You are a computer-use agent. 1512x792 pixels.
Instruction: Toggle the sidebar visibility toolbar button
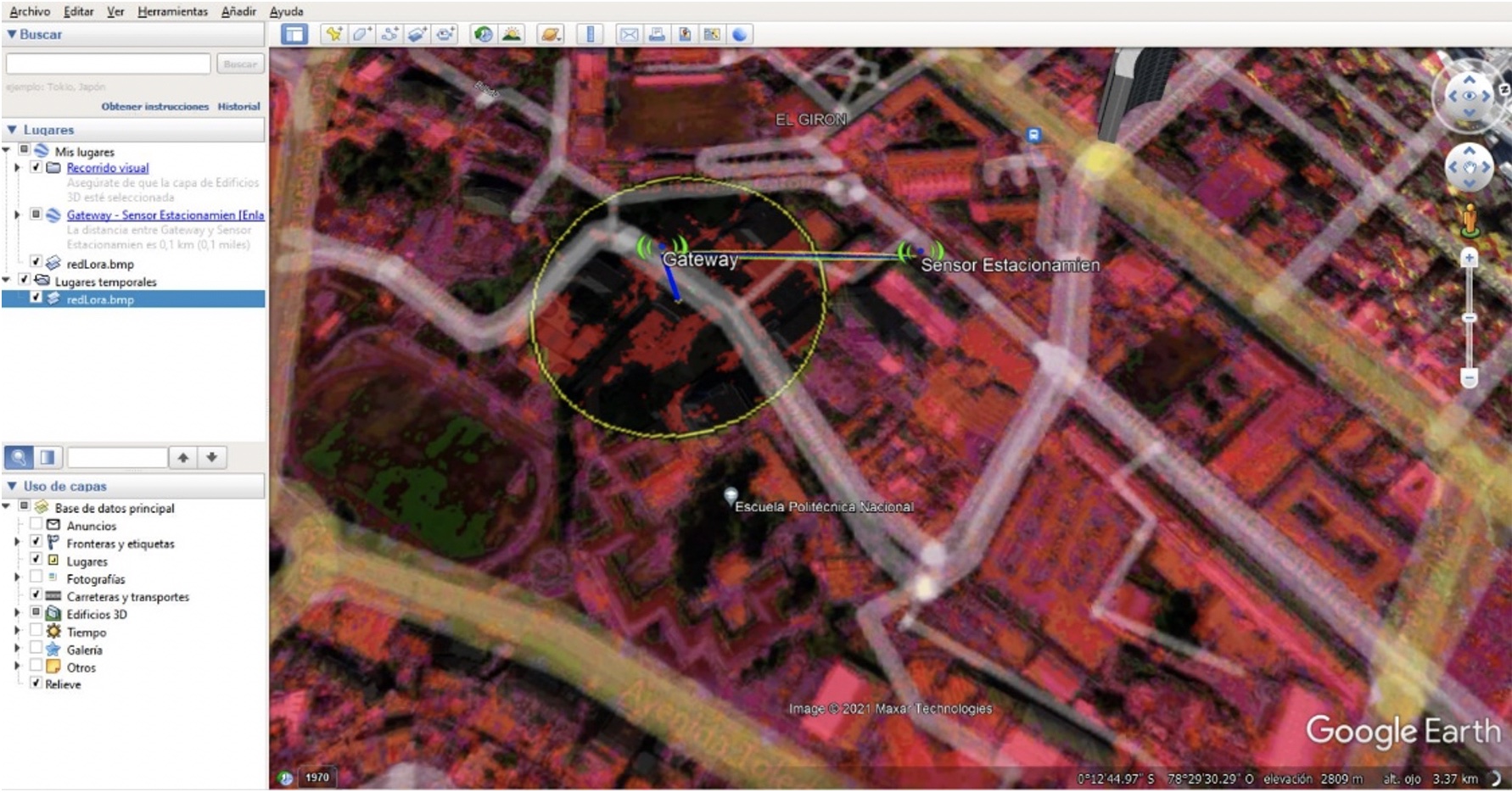(x=294, y=35)
